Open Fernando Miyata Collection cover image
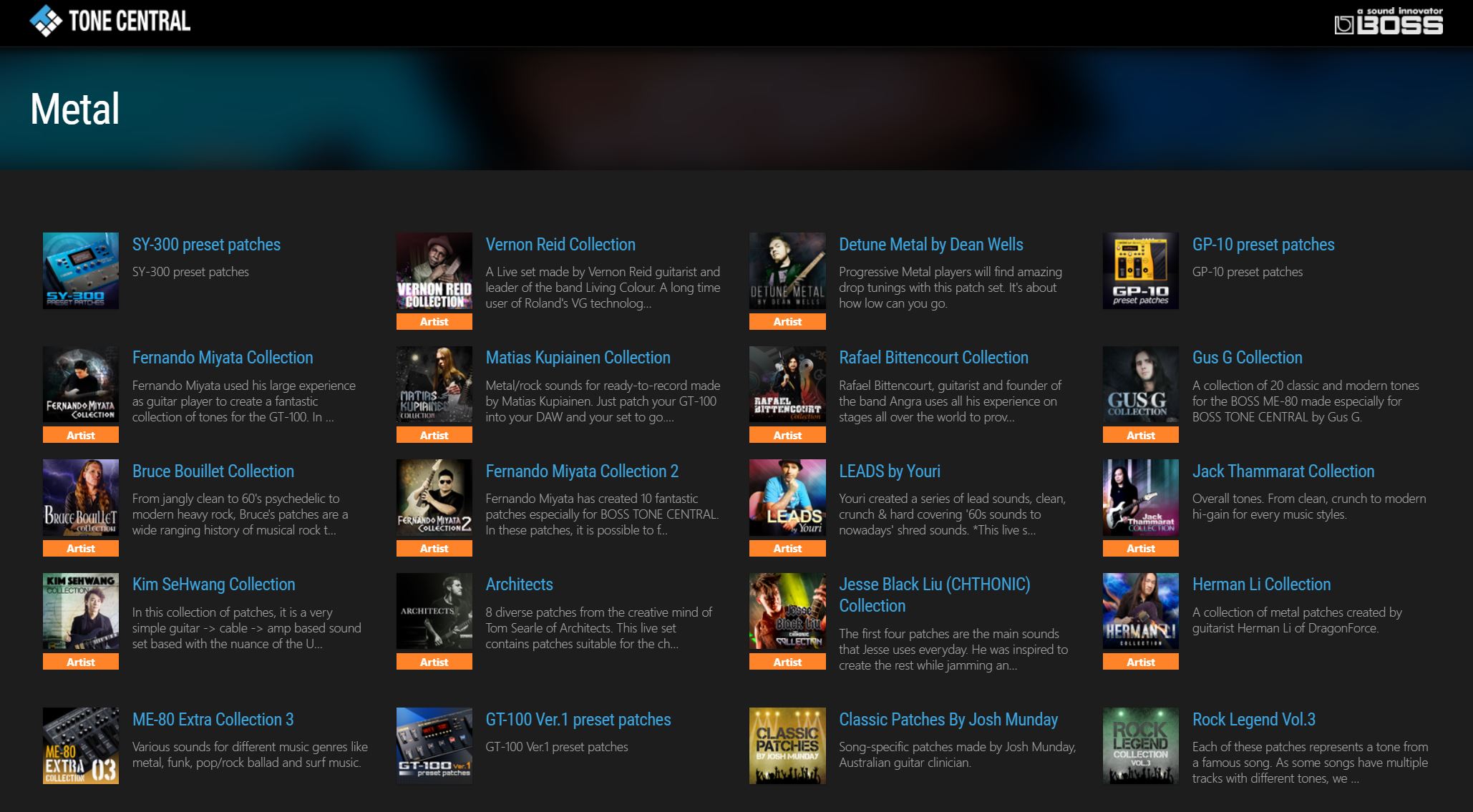Image resolution: width=1473 pixels, height=812 pixels. (x=81, y=384)
